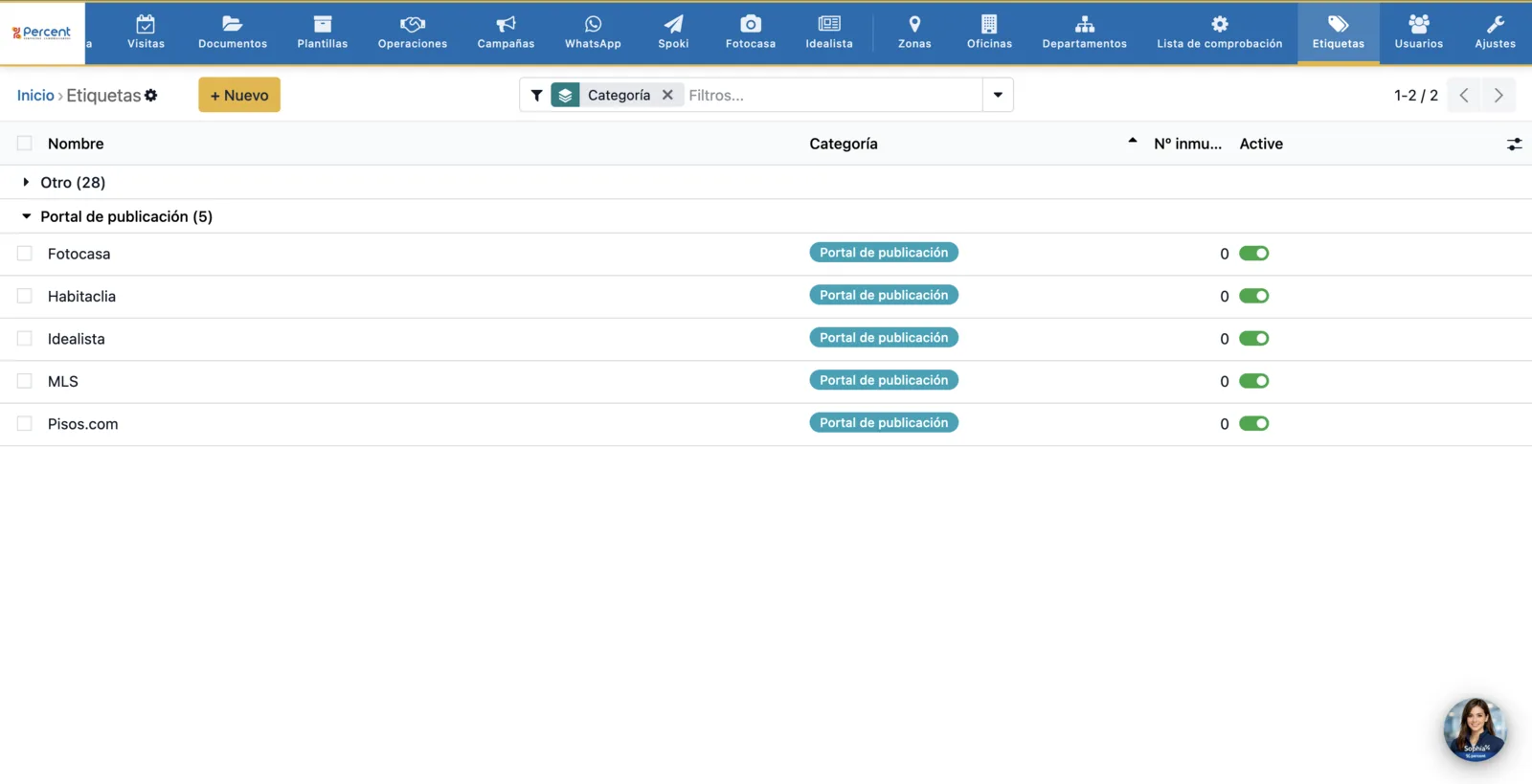The image size is (1532, 784).
Task: Open the Idealista tag record
Action: pyautogui.click(x=77, y=339)
